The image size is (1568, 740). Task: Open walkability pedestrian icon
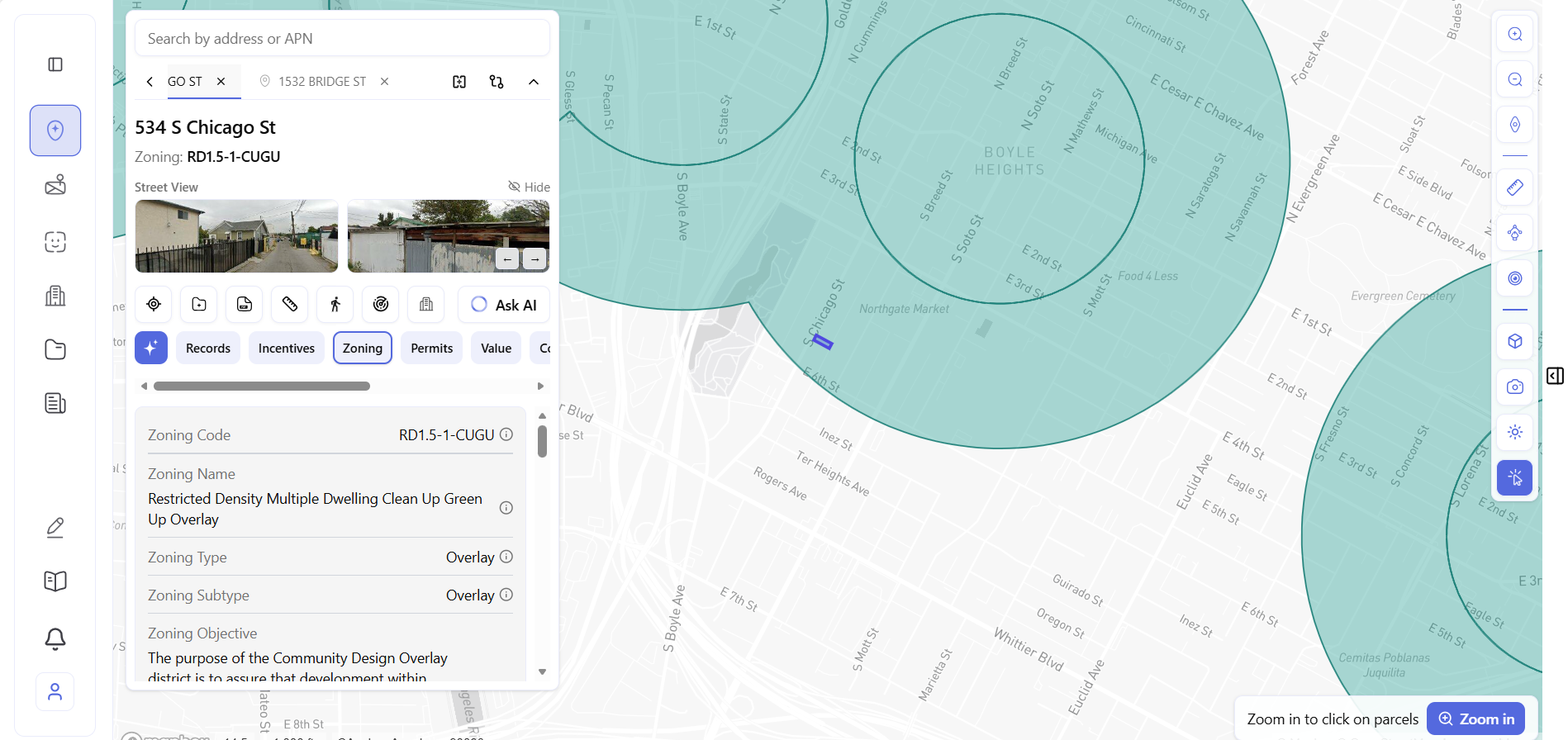pos(335,304)
